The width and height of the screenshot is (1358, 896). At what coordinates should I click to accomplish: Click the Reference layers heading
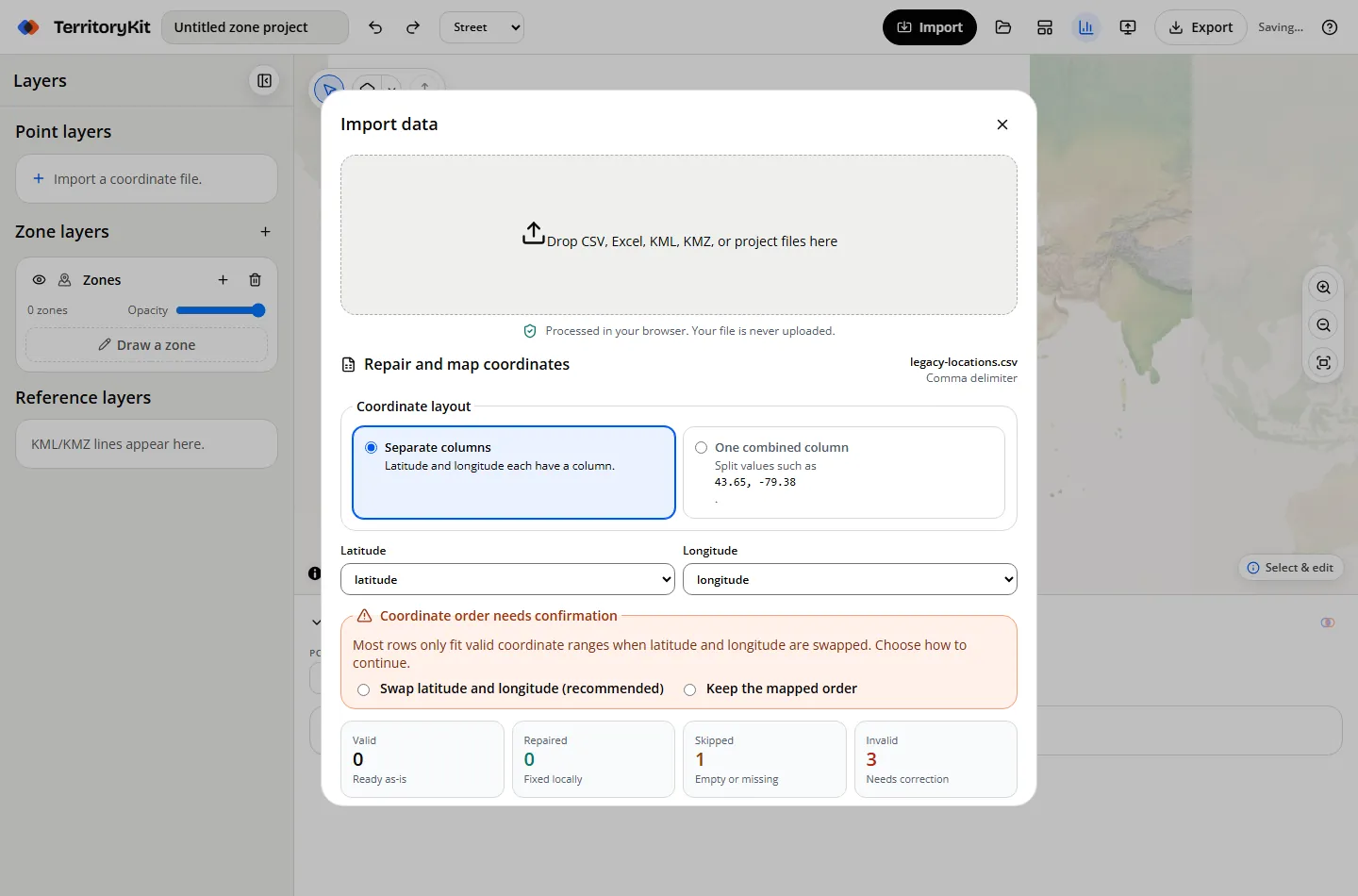(x=83, y=398)
